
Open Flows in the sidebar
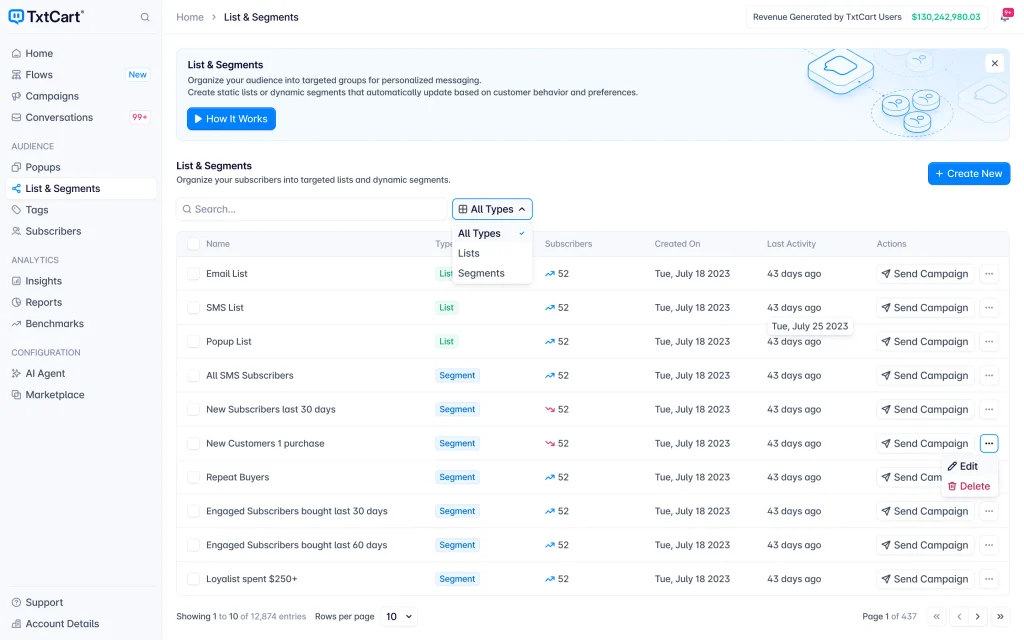[81, 74]
